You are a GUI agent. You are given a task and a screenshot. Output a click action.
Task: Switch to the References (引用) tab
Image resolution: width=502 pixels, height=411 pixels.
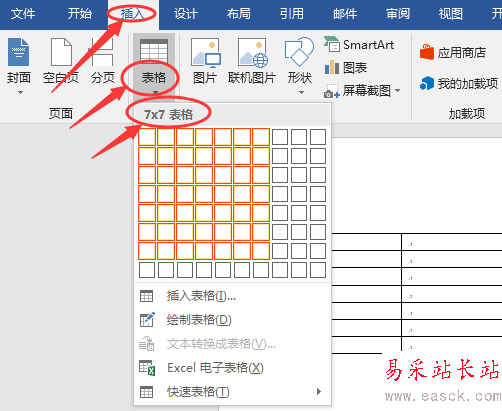tap(292, 14)
